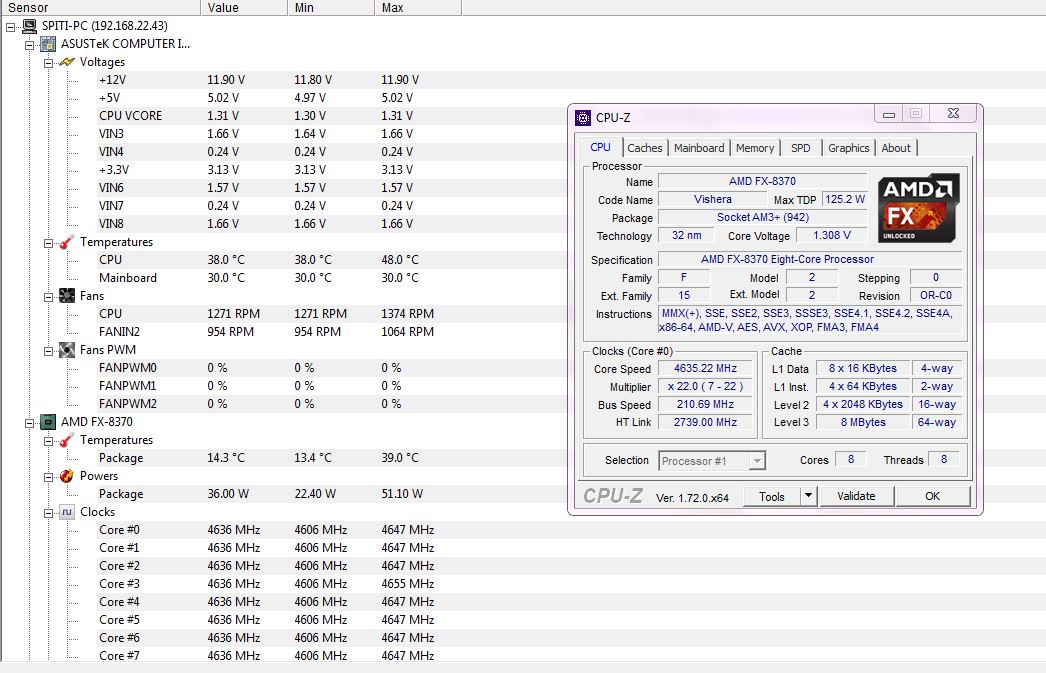
Task: Switch to the Caches tab
Action: 644,148
